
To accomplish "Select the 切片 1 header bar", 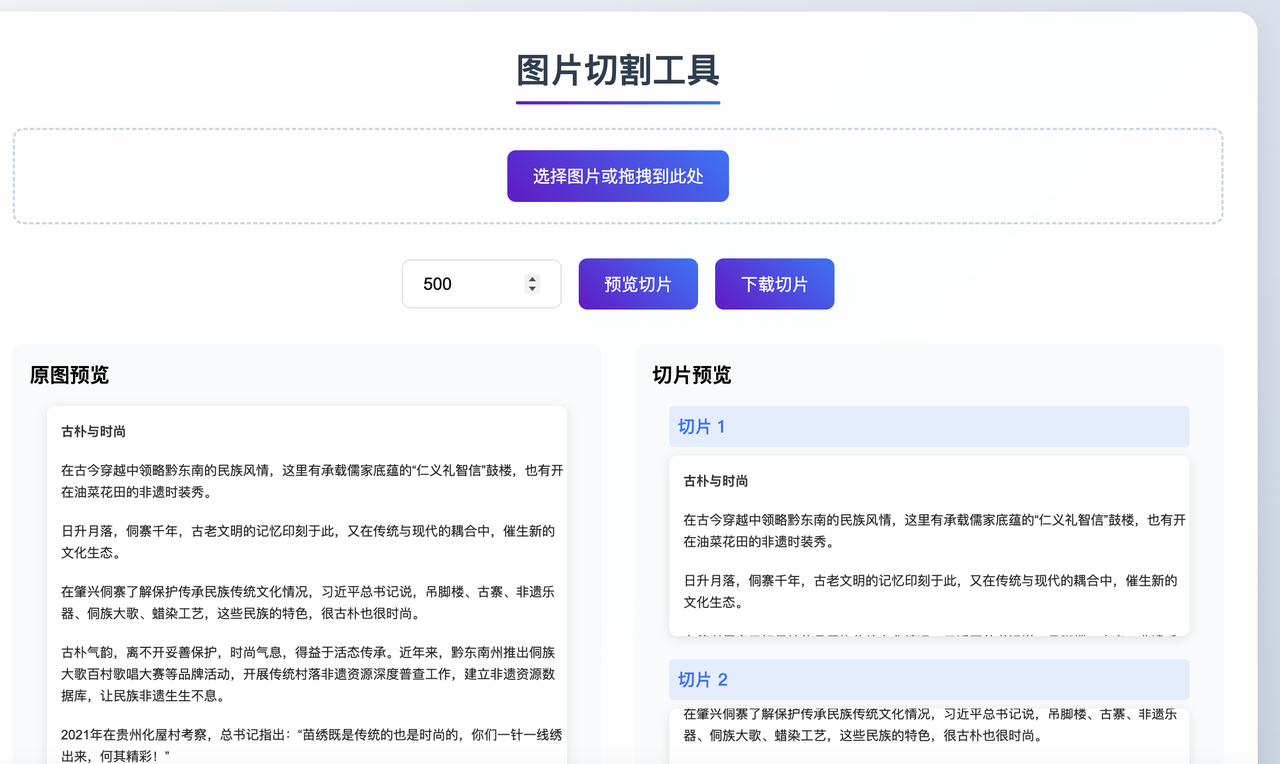I will (x=929, y=426).
